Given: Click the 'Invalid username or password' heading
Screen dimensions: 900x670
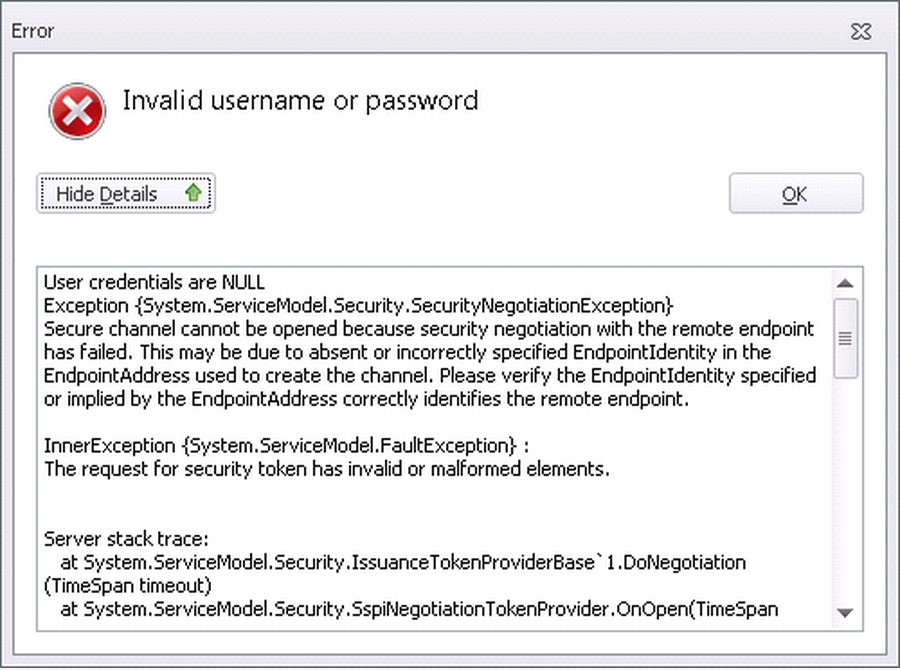Looking at the screenshot, I should 300,101.
